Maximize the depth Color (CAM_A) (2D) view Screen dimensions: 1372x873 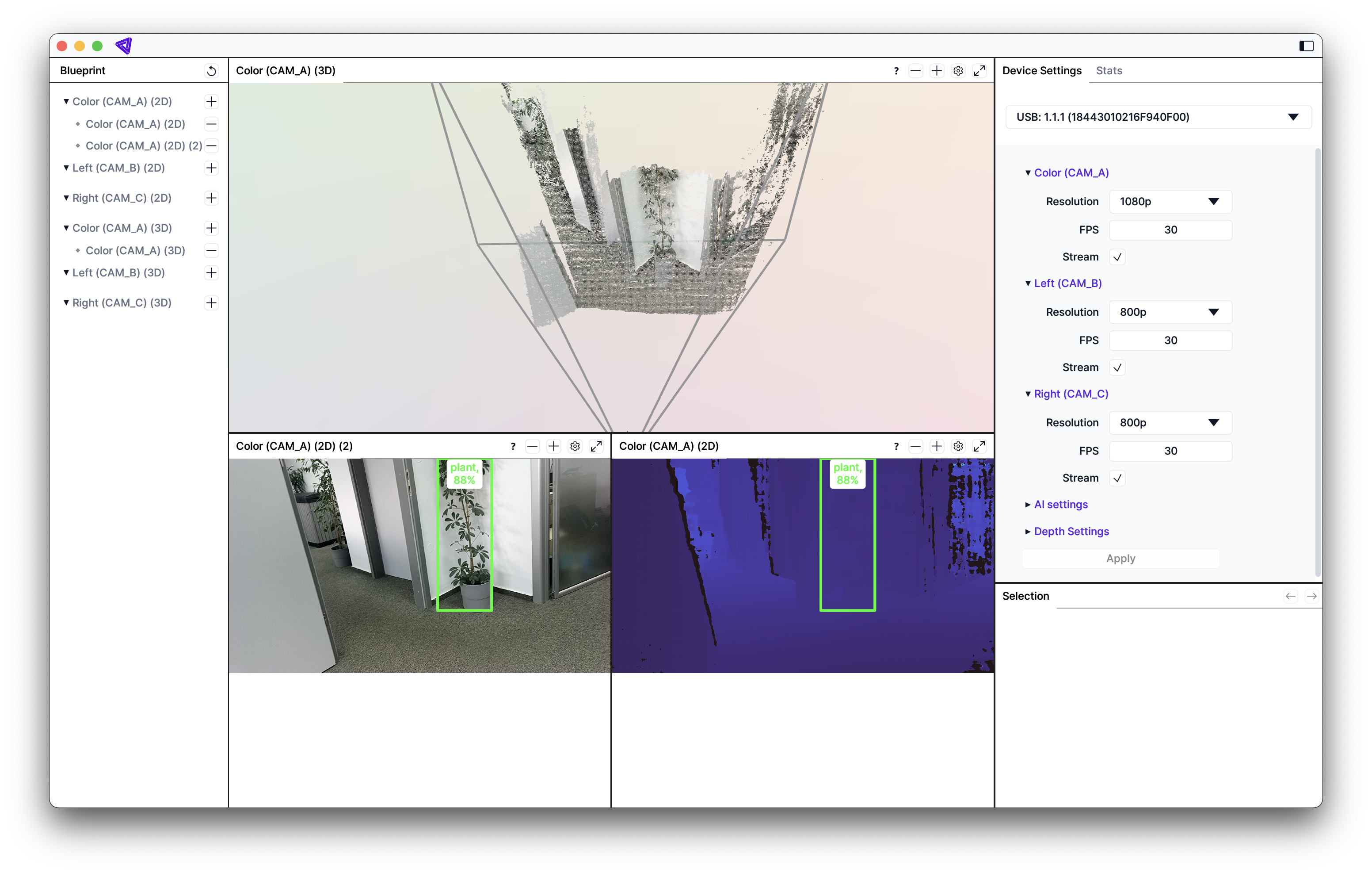[979, 446]
